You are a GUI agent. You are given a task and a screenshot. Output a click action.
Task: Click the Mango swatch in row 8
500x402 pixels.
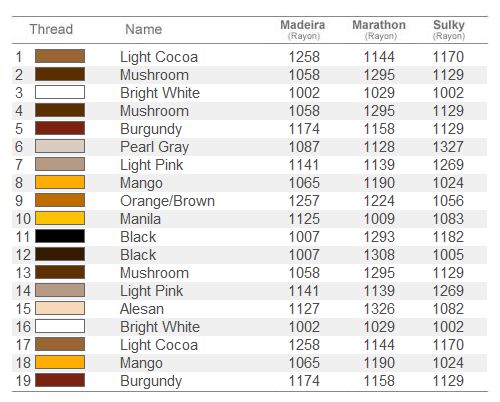point(60,182)
